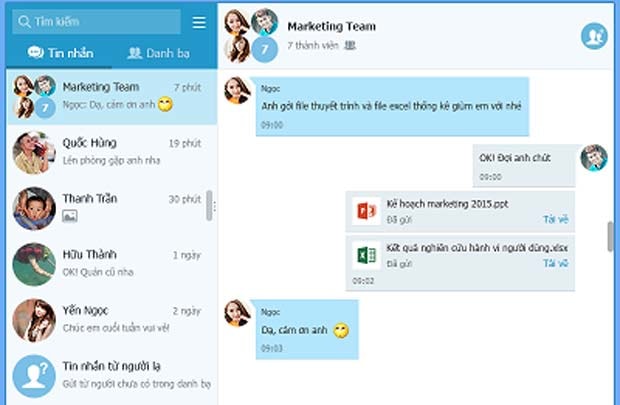Click Yến Ngọc's avatar picture
Screen dimensions: 620x405
click(34, 320)
